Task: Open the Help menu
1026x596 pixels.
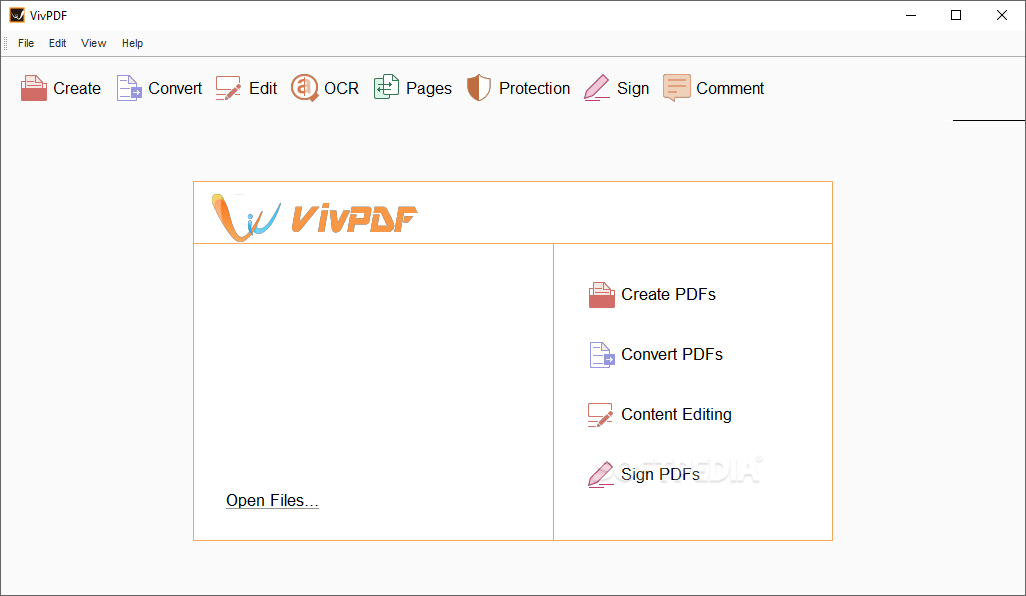Action: (132, 43)
